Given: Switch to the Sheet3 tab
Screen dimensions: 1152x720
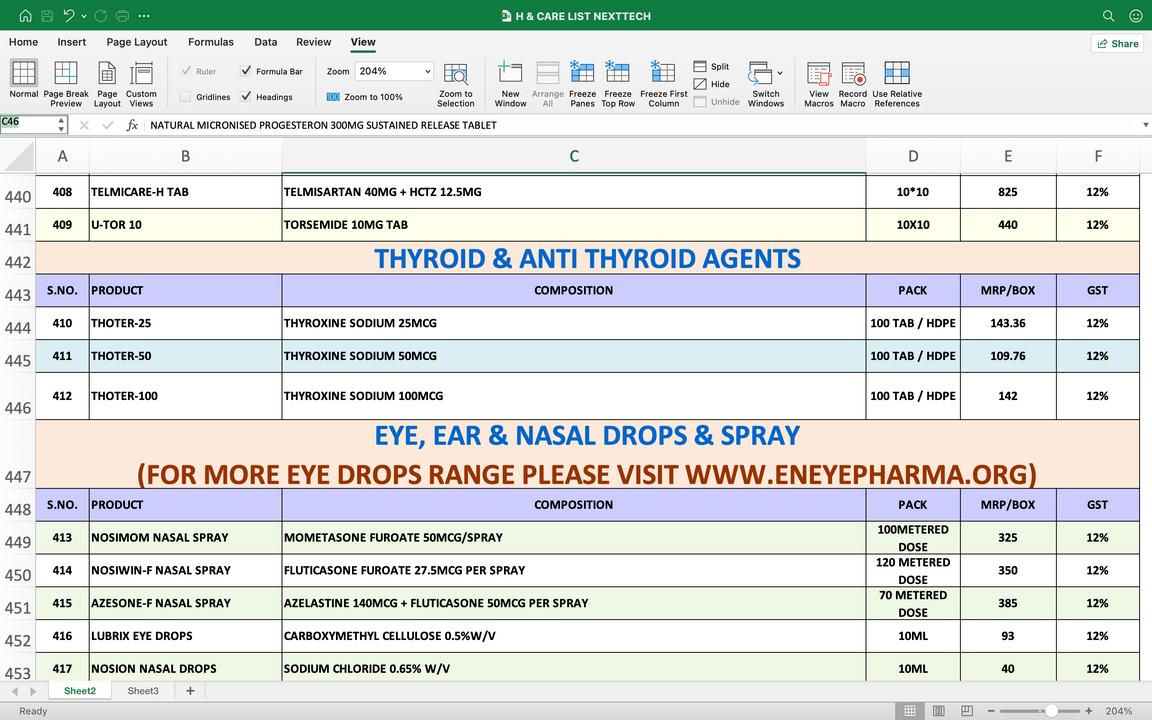Looking at the screenshot, I should pos(143,691).
